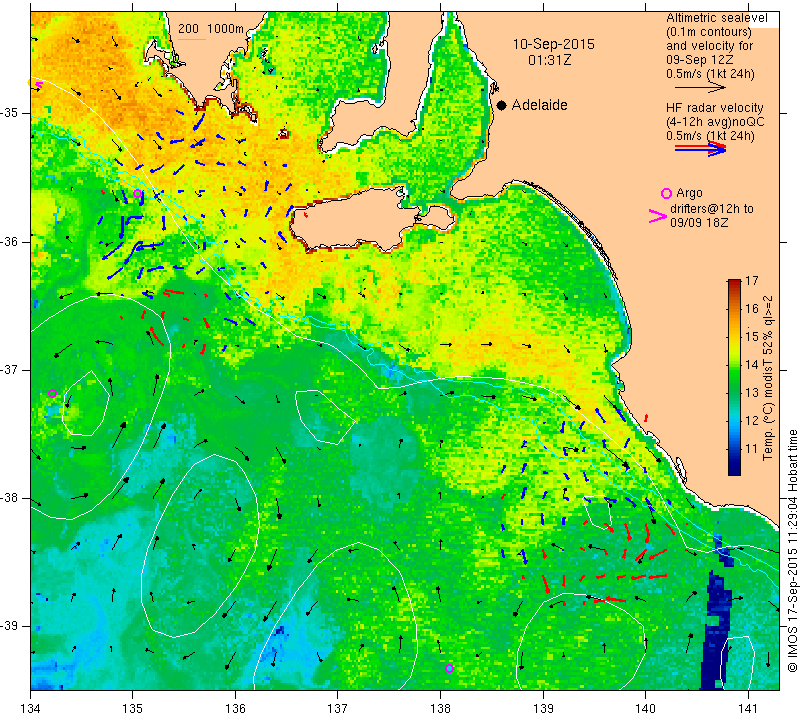Image resolution: width=800 pixels, height=720 pixels.
Task: Click the magenta Argo circle in the legend
Action: 666,193
